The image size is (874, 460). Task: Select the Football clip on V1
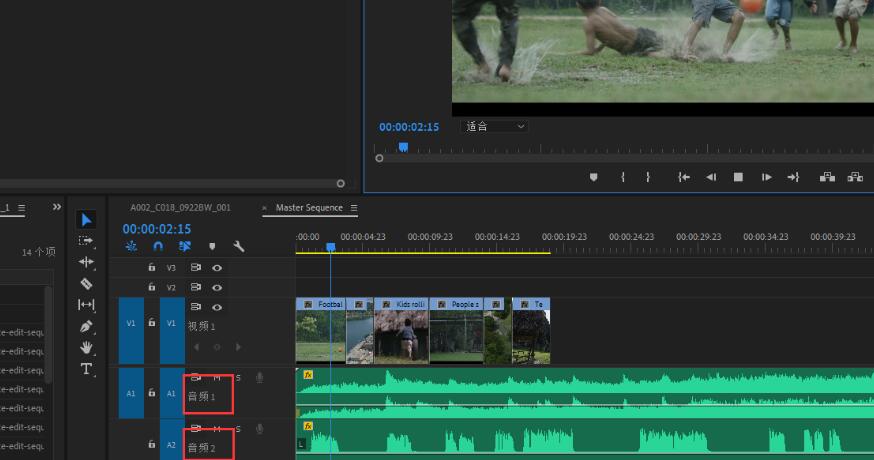click(321, 331)
